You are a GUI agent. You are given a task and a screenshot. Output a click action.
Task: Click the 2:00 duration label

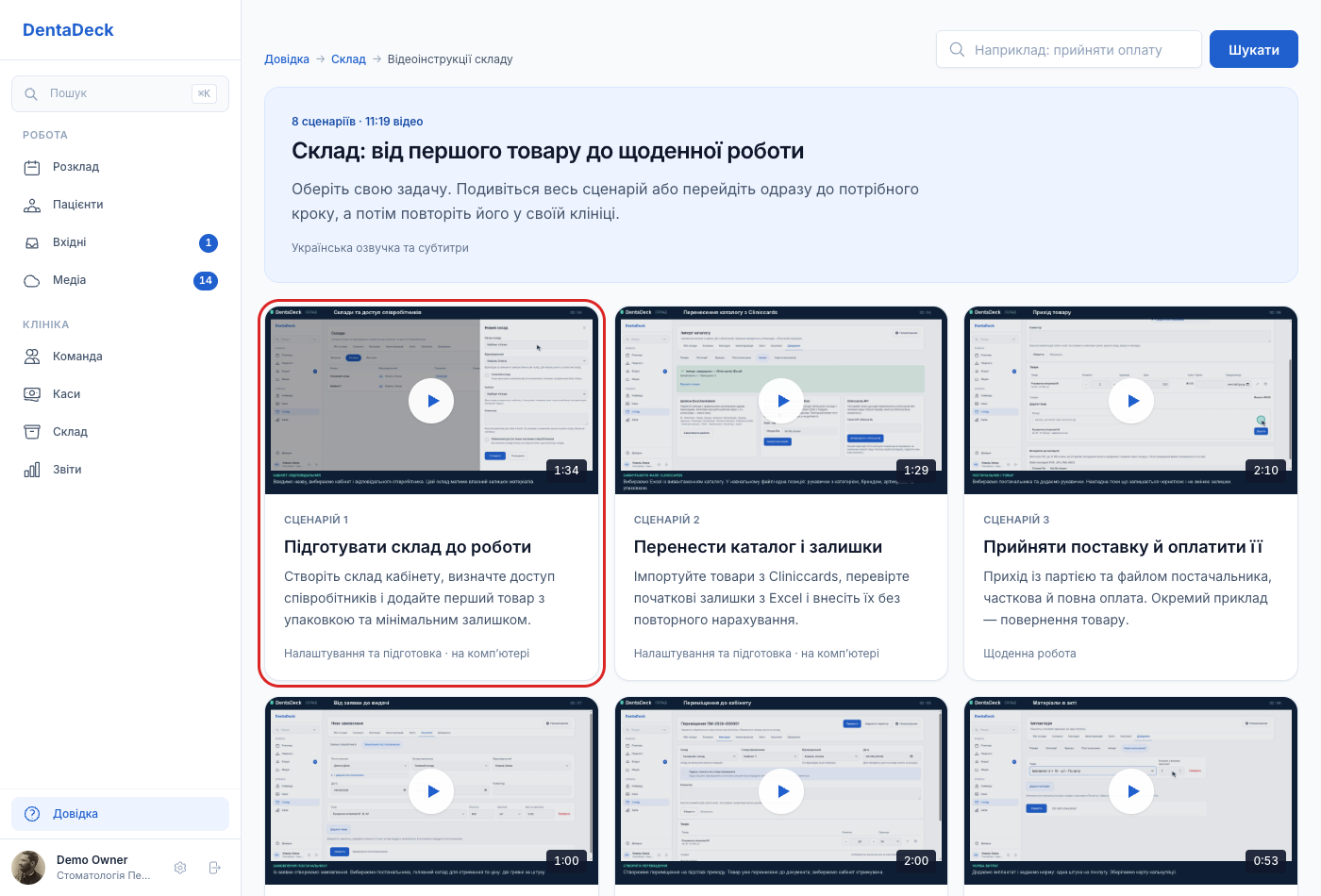click(916, 861)
